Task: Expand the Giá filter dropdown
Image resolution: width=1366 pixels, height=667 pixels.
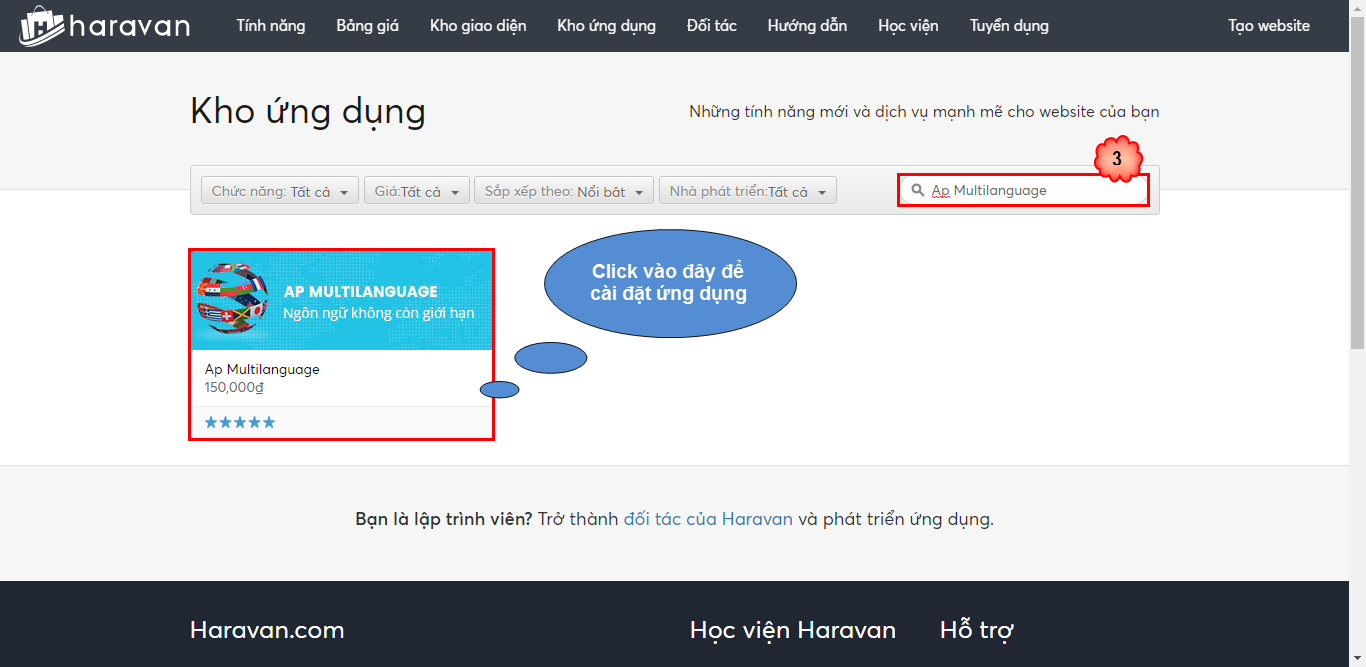Action: pyautogui.click(x=416, y=191)
